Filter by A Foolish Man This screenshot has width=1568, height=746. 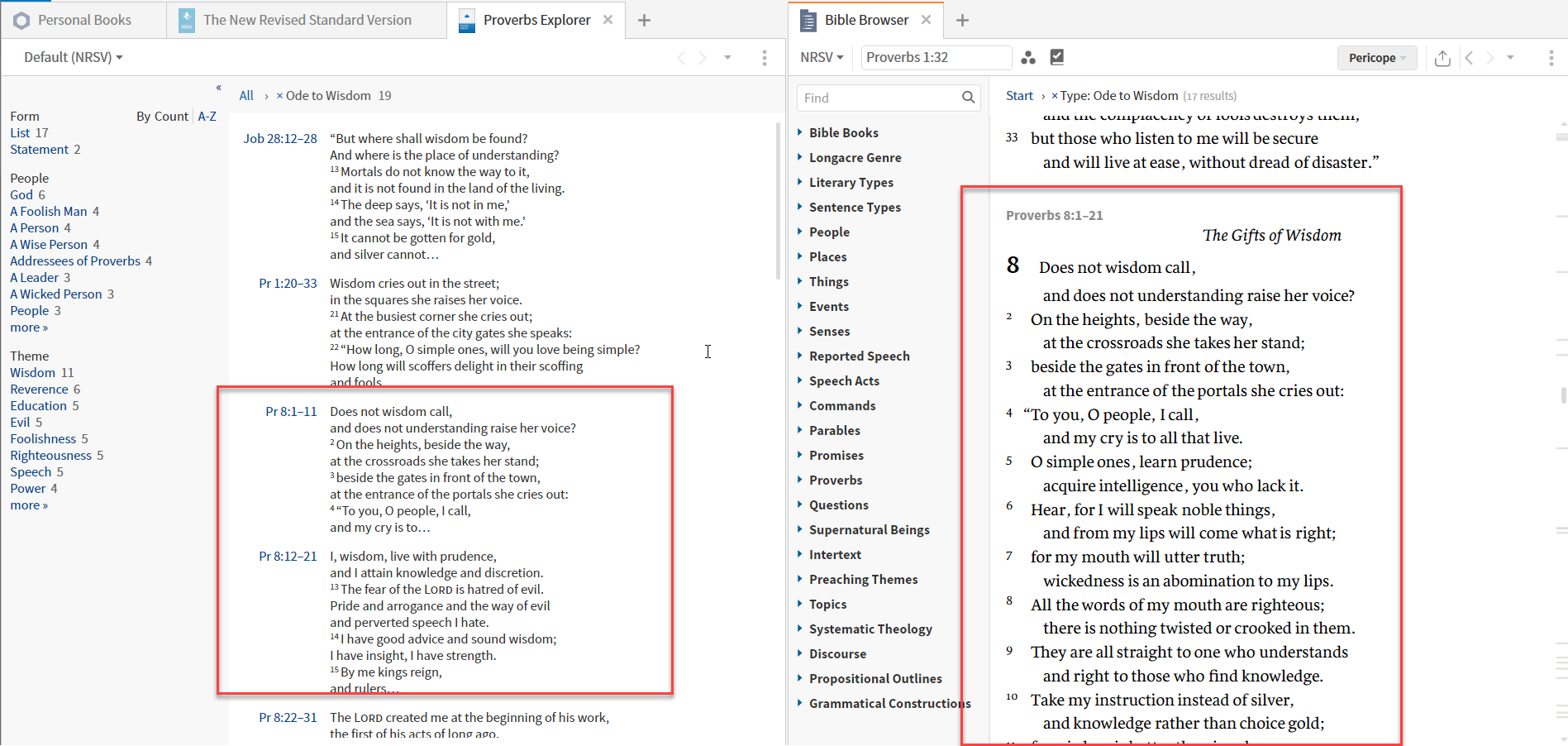[x=48, y=212]
